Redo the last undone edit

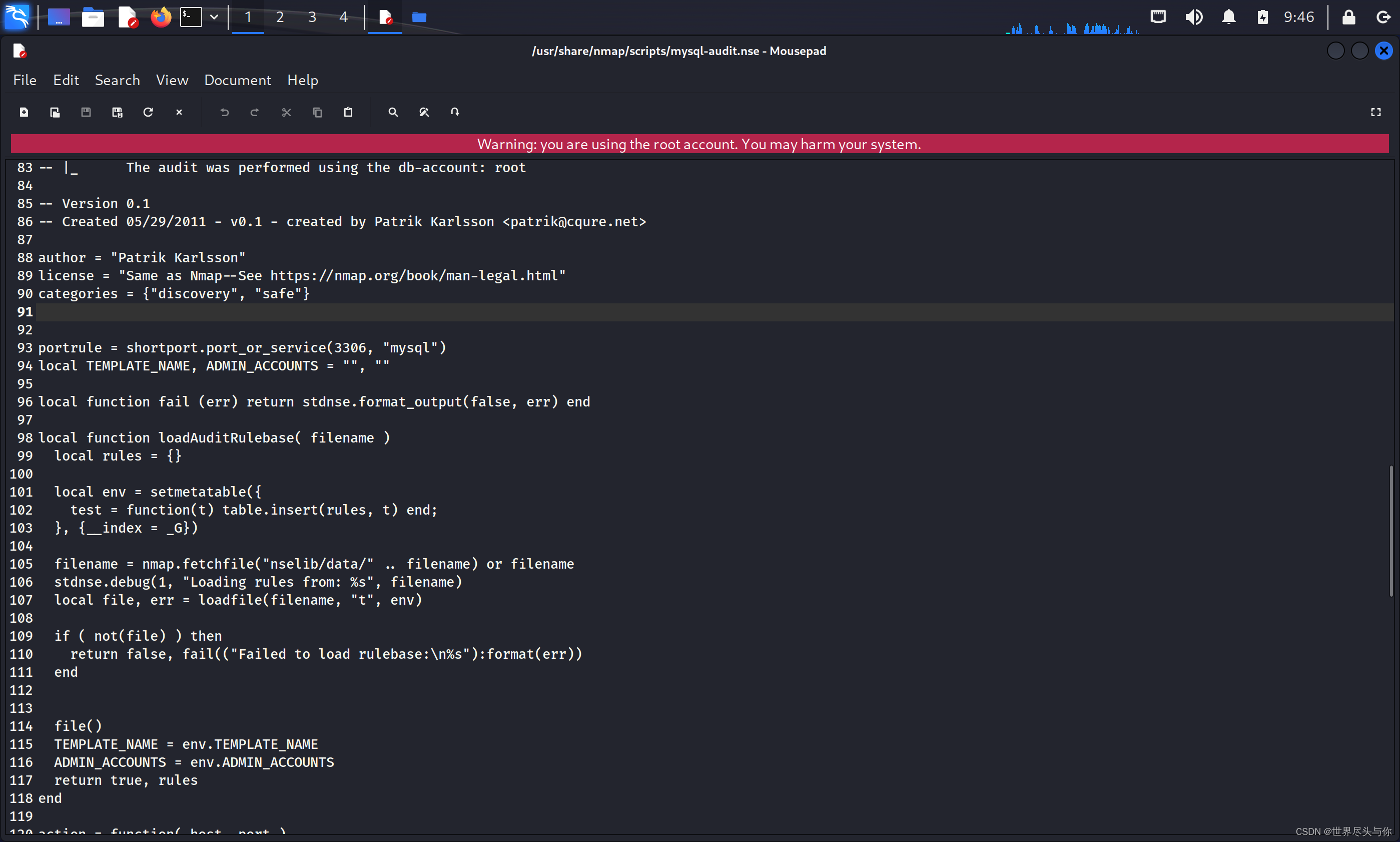pyautogui.click(x=255, y=112)
